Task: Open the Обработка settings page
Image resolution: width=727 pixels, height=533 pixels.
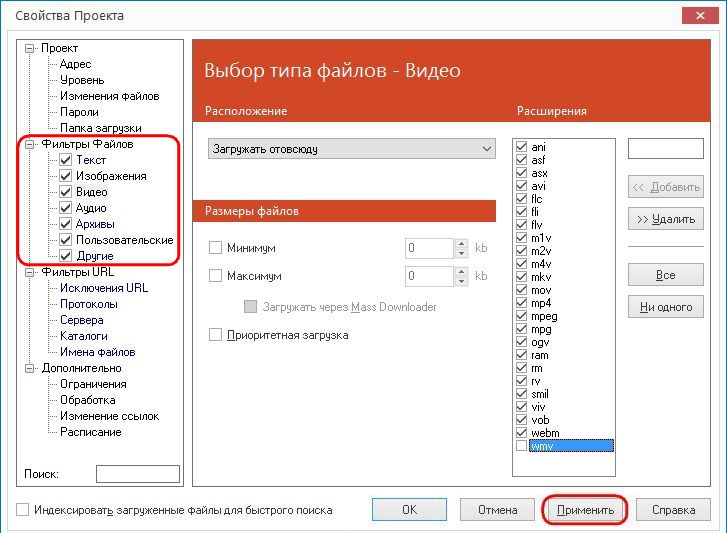Action: 88,400
